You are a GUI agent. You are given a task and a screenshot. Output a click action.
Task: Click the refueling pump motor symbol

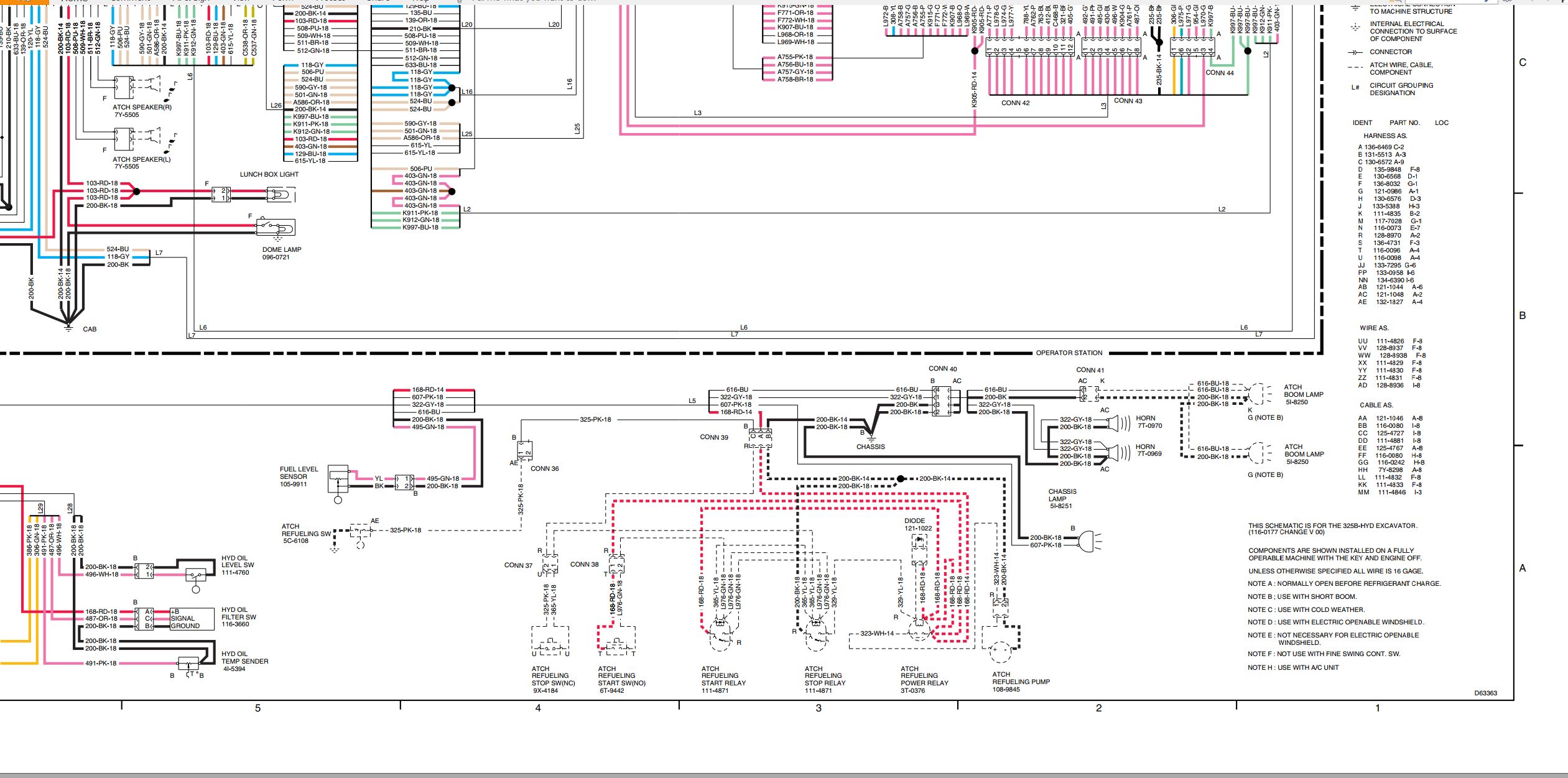pyautogui.click(x=1000, y=651)
